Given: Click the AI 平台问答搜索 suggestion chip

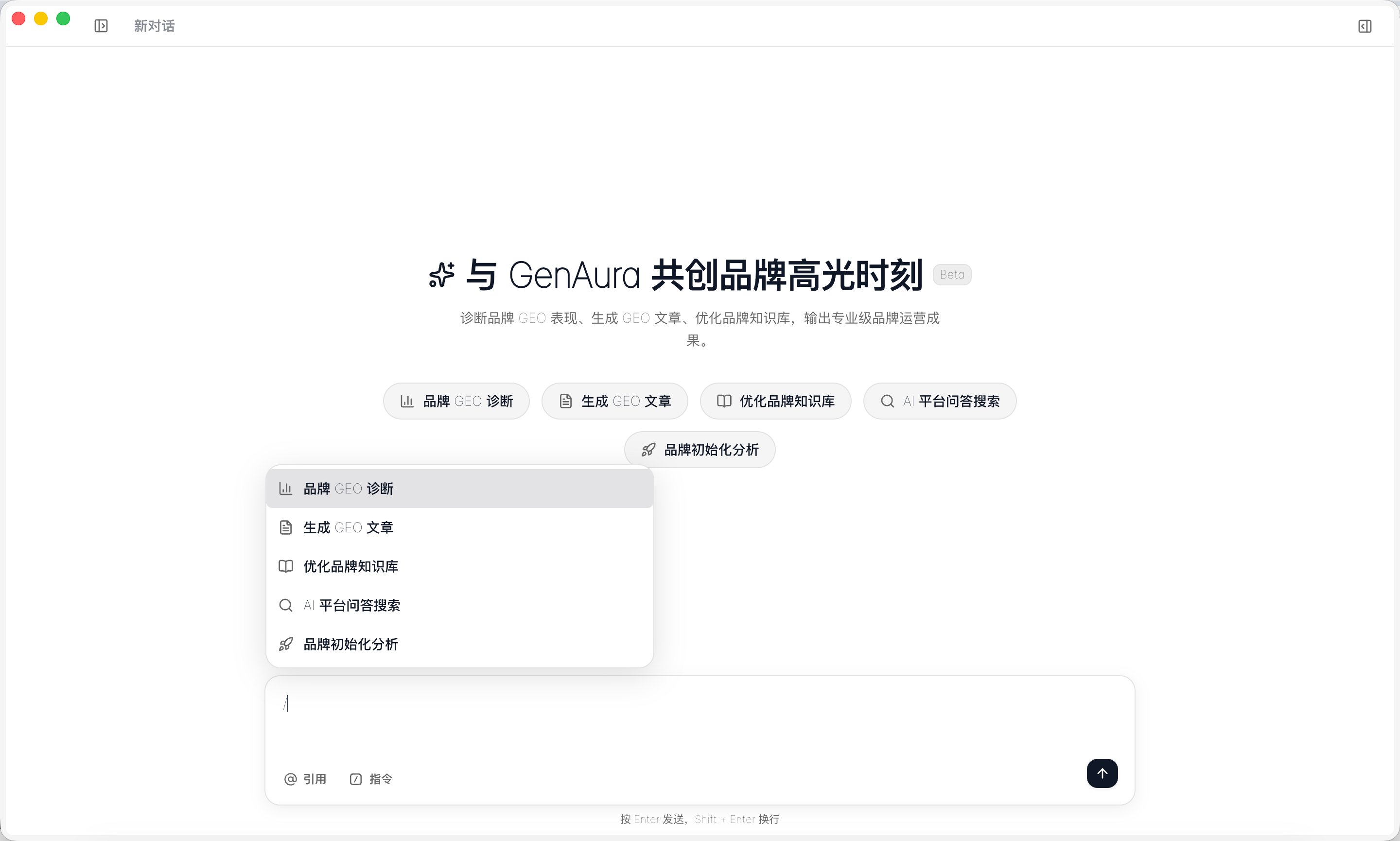Looking at the screenshot, I should (x=940, y=401).
